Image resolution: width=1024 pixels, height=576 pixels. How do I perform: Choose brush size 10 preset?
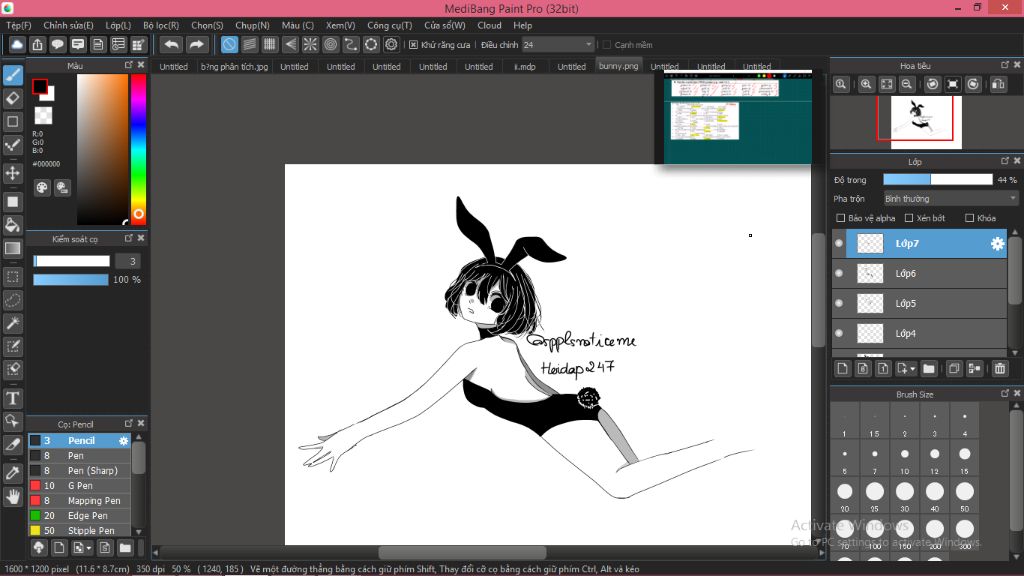[904, 459]
